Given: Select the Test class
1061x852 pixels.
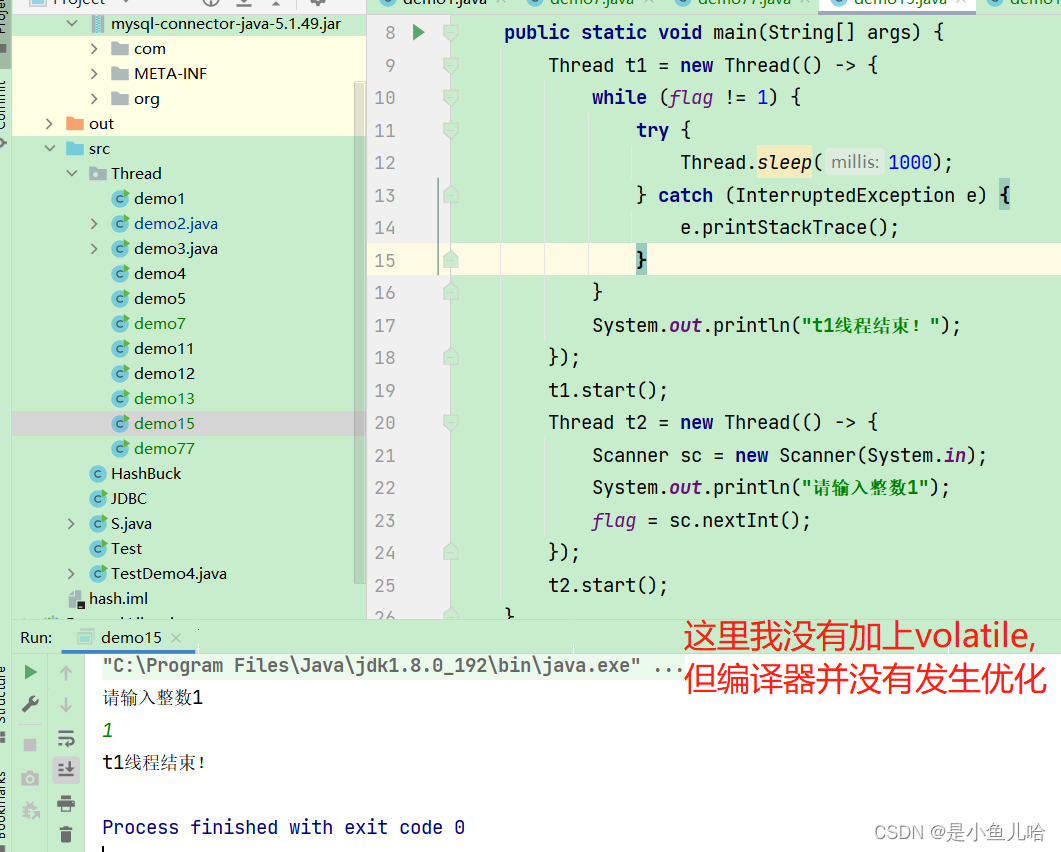Looking at the screenshot, I should tap(127, 548).
